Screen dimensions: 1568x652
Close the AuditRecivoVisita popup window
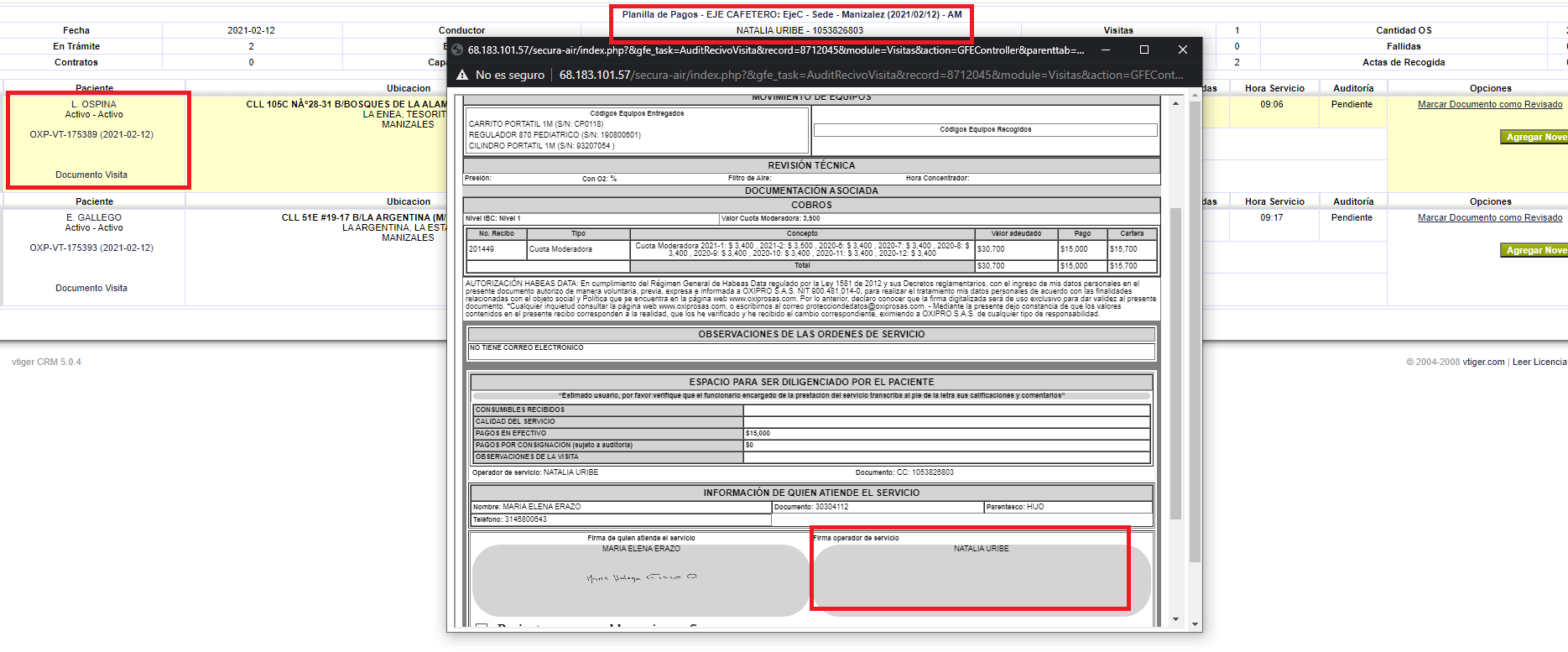[x=1183, y=50]
